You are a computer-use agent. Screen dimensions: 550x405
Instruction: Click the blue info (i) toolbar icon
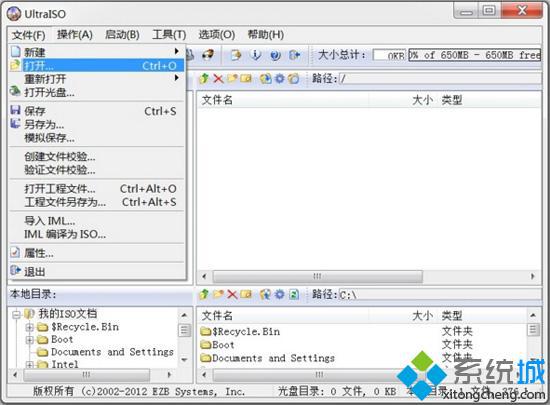(256, 55)
